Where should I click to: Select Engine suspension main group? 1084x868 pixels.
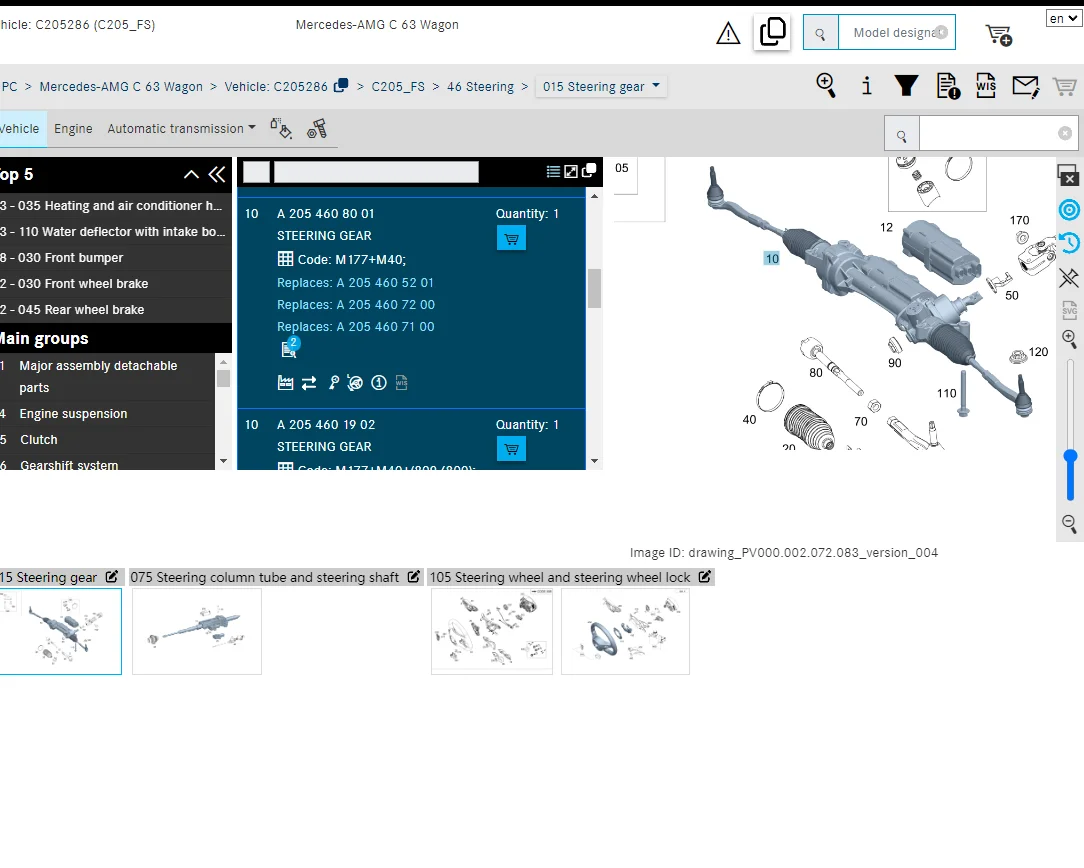107,413
